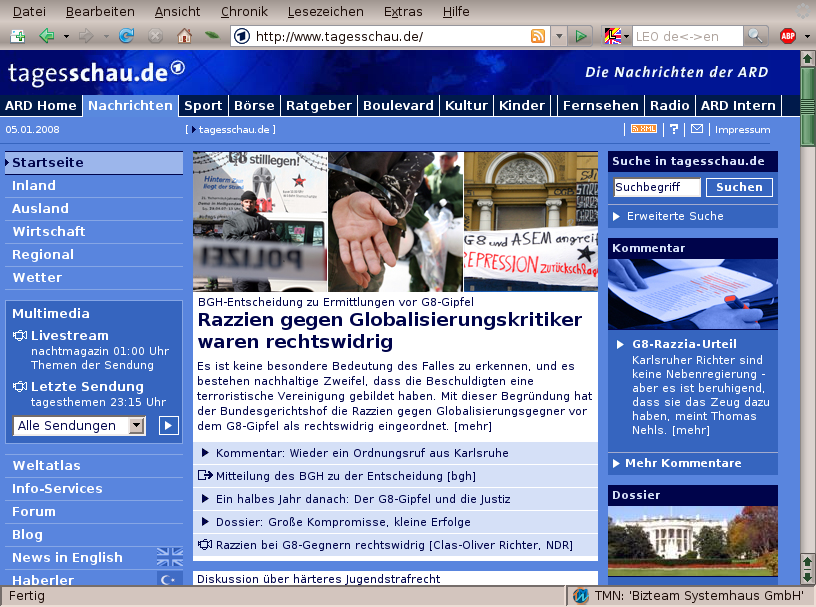816x607 pixels.
Task: Click the stop loading icon
Action: point(155,36)
